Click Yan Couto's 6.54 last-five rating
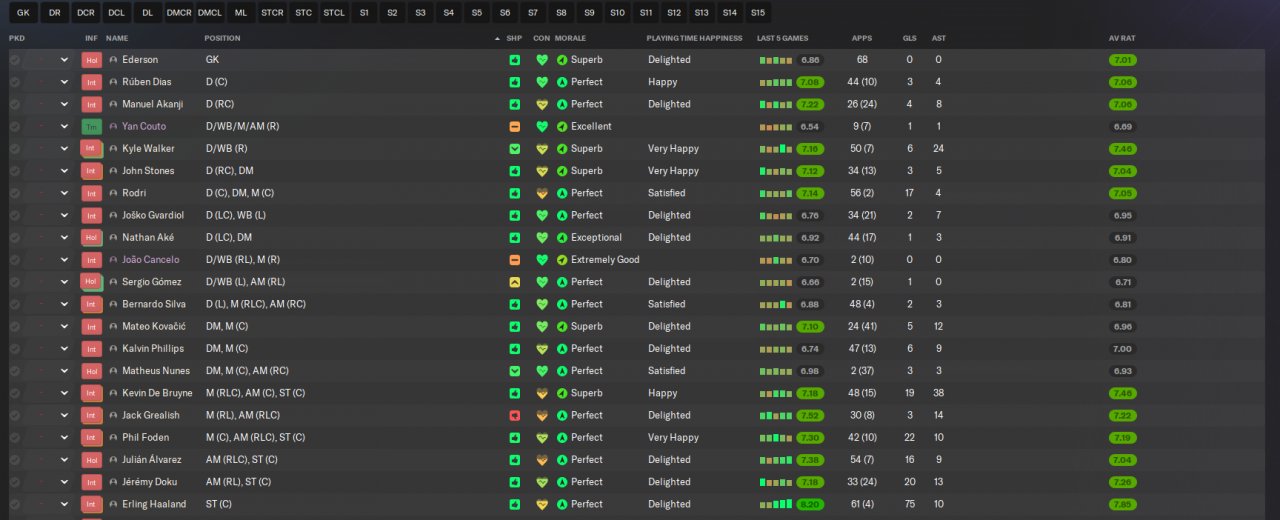The height and width of the screenshot is (520, 1280). pyautogui.click(x=810, y=127)
